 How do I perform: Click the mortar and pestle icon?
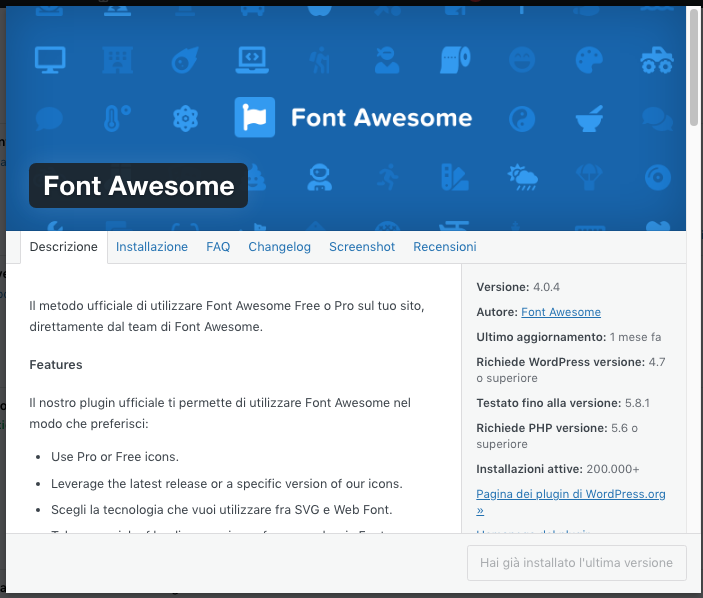[589, 119]
